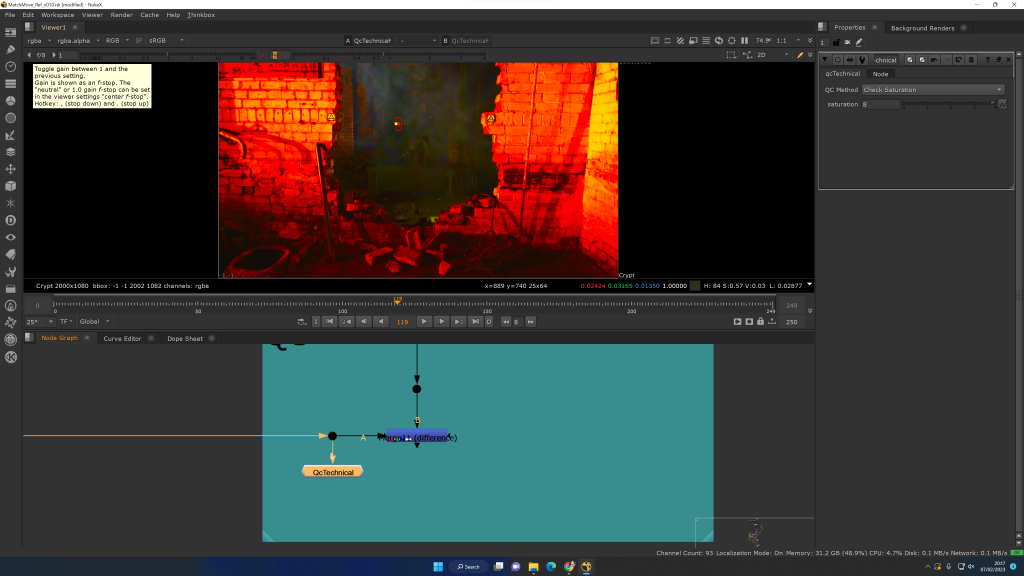Image resolution: width=1024 pixels, height=576 pixels.
Task: Open the 2D view mode dropdown
Action: pos(772,55)
